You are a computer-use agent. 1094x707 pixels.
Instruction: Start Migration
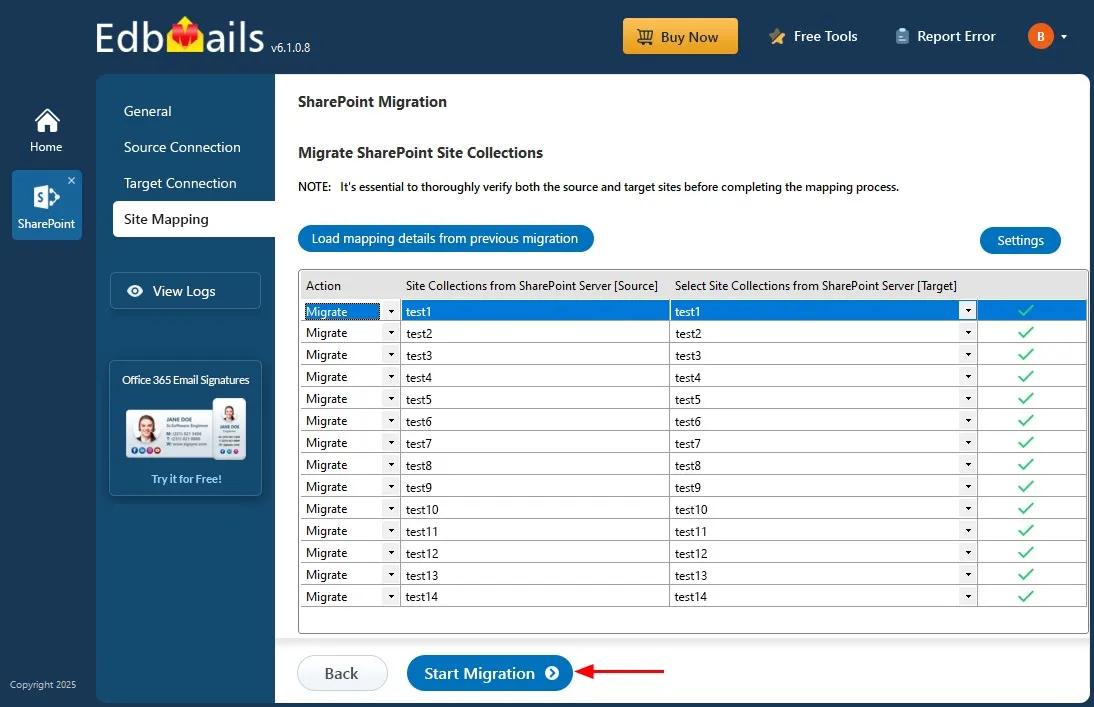click(x=490, y=673)
